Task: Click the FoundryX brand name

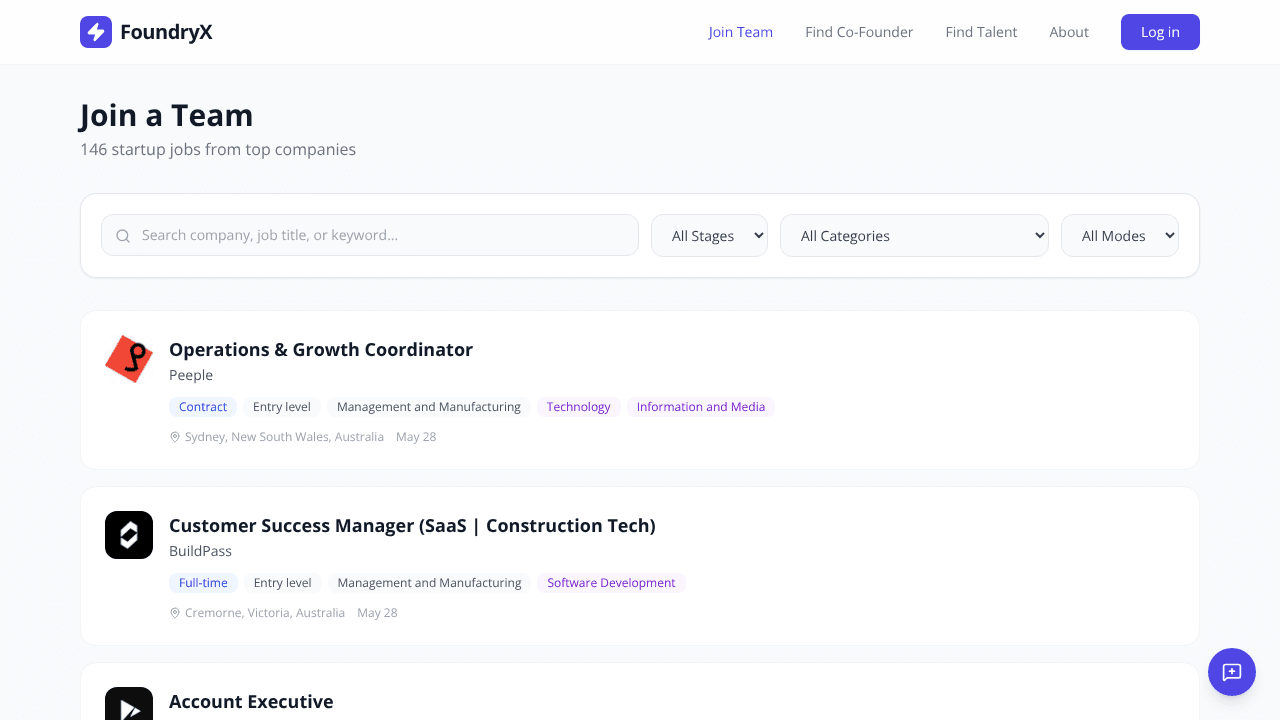Action: (x=166, y=32)
